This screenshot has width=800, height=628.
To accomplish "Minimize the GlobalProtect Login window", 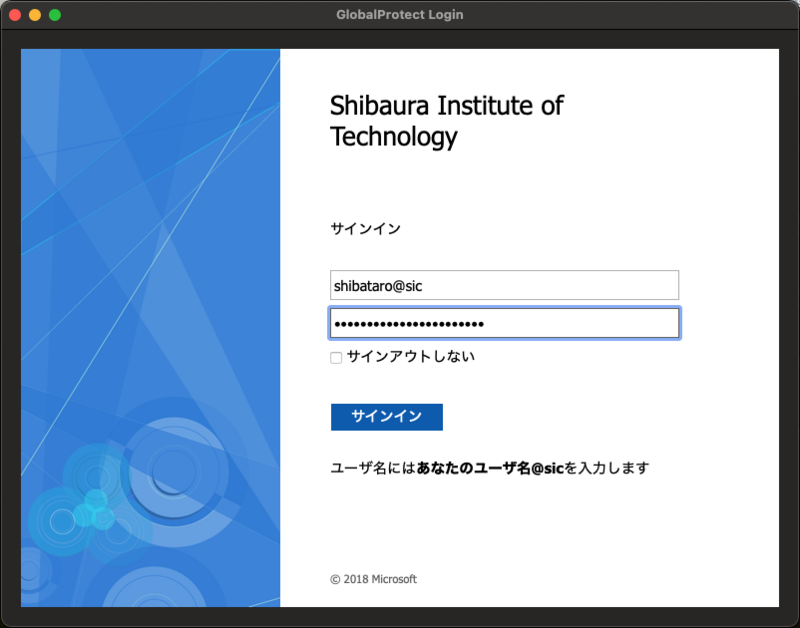I will (x=35, y=15).
